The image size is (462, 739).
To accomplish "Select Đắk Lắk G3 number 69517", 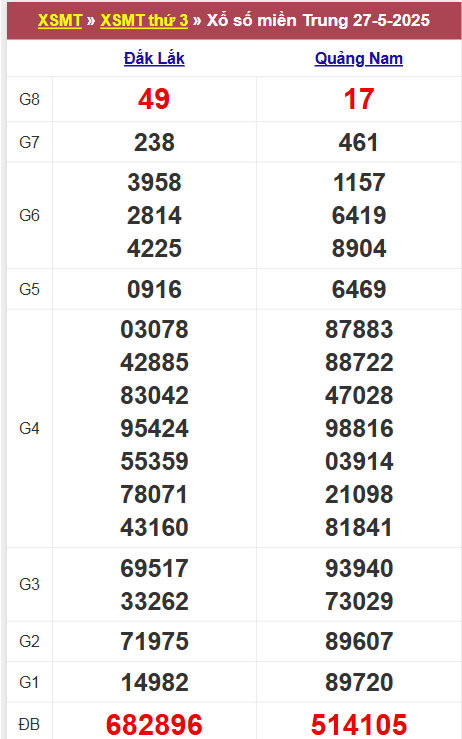I will (x=154, y=568).
